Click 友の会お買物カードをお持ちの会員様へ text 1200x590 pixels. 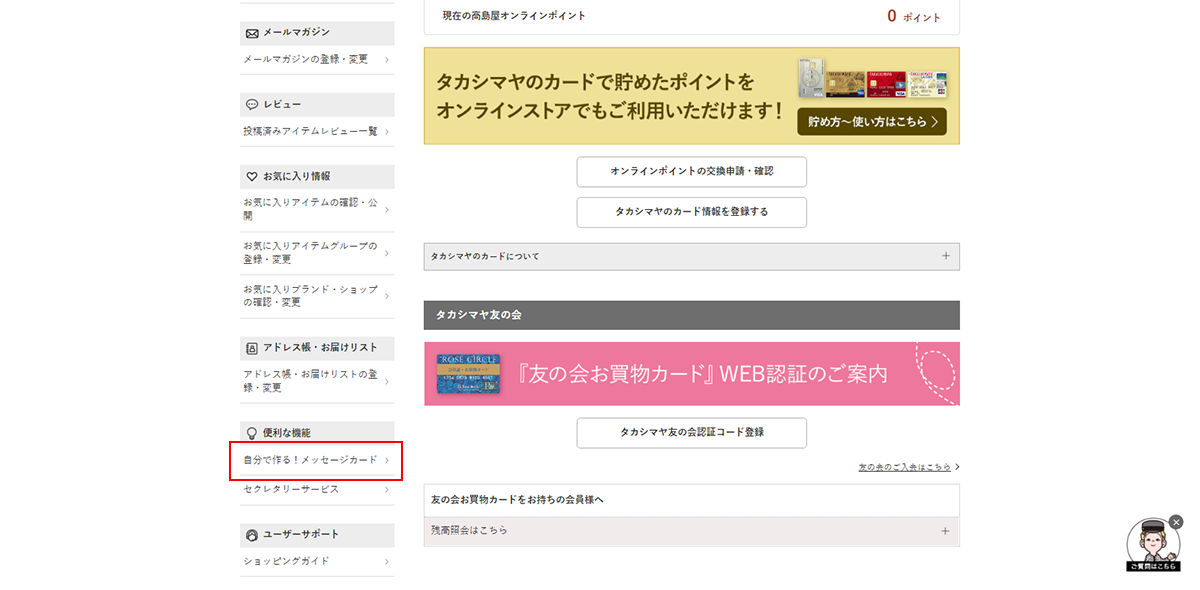point(517,499)
